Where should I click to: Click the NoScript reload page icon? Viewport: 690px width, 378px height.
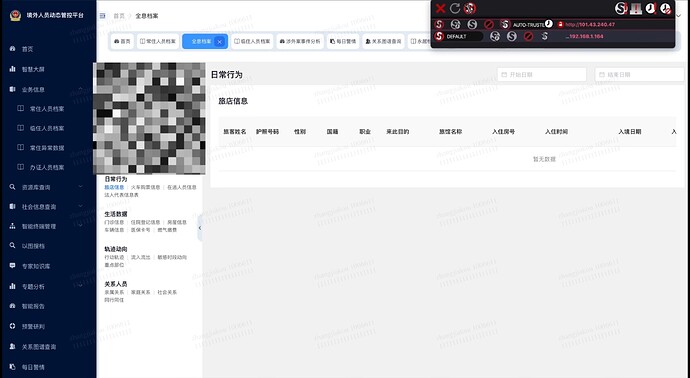click(x=455, y=8)
